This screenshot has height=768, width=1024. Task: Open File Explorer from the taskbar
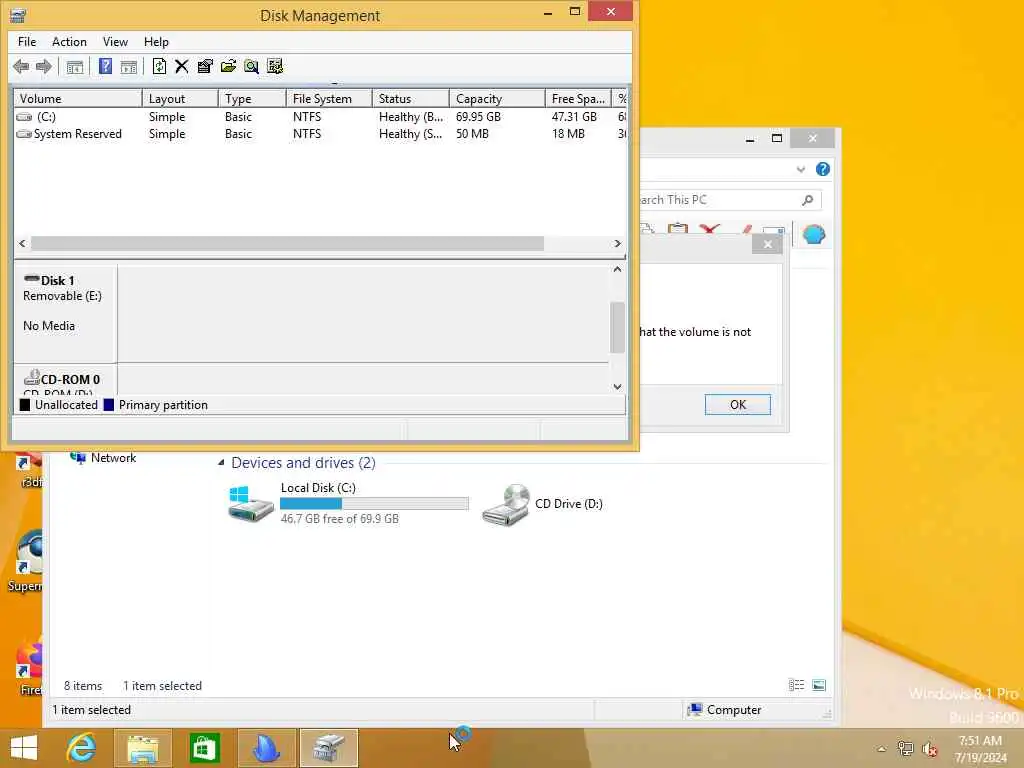142,748
